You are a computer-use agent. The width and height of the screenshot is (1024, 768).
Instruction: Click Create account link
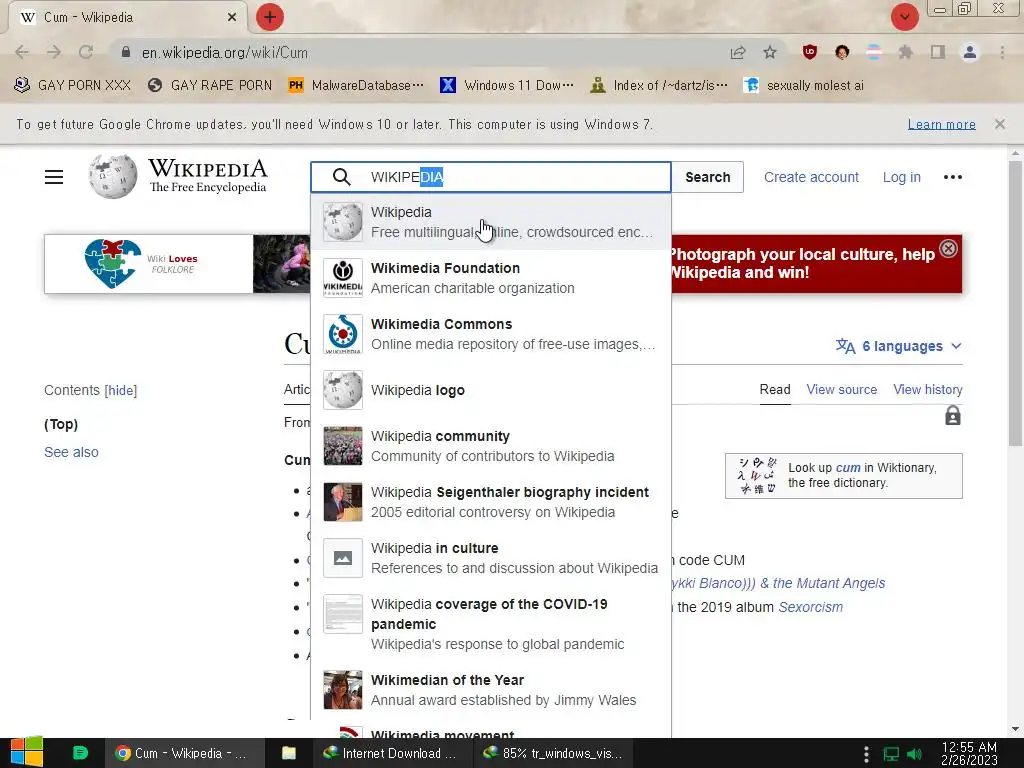pos(811,177)
